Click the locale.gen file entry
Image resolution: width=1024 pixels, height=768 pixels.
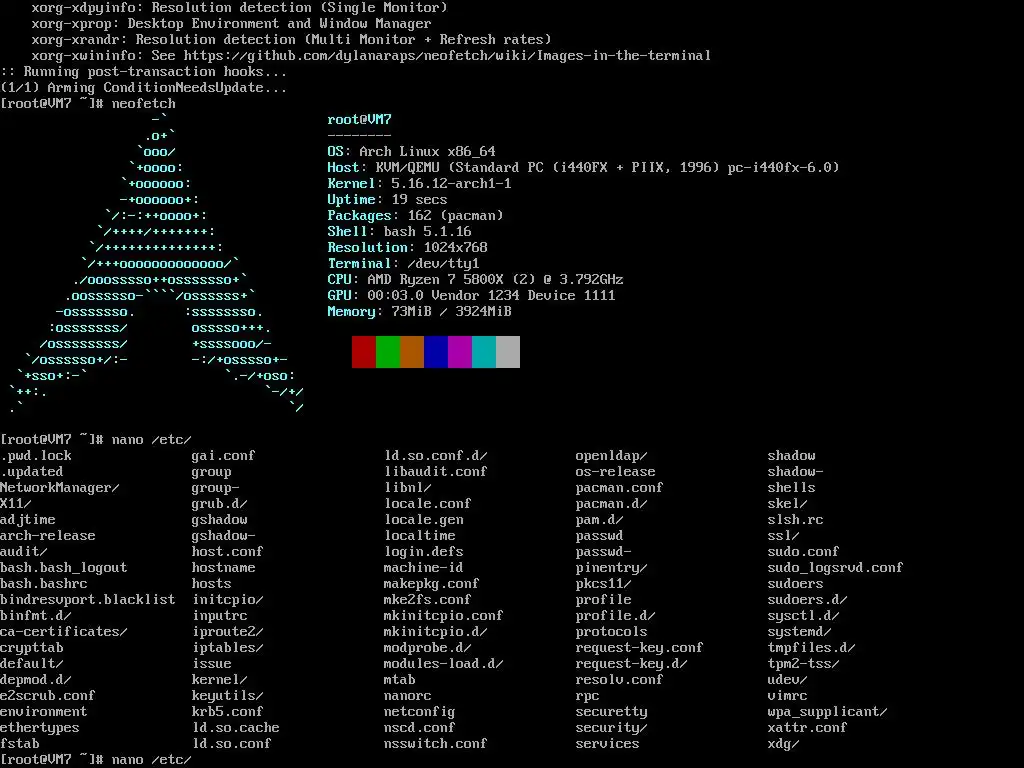pyautogui.click(x=424, y=520)
